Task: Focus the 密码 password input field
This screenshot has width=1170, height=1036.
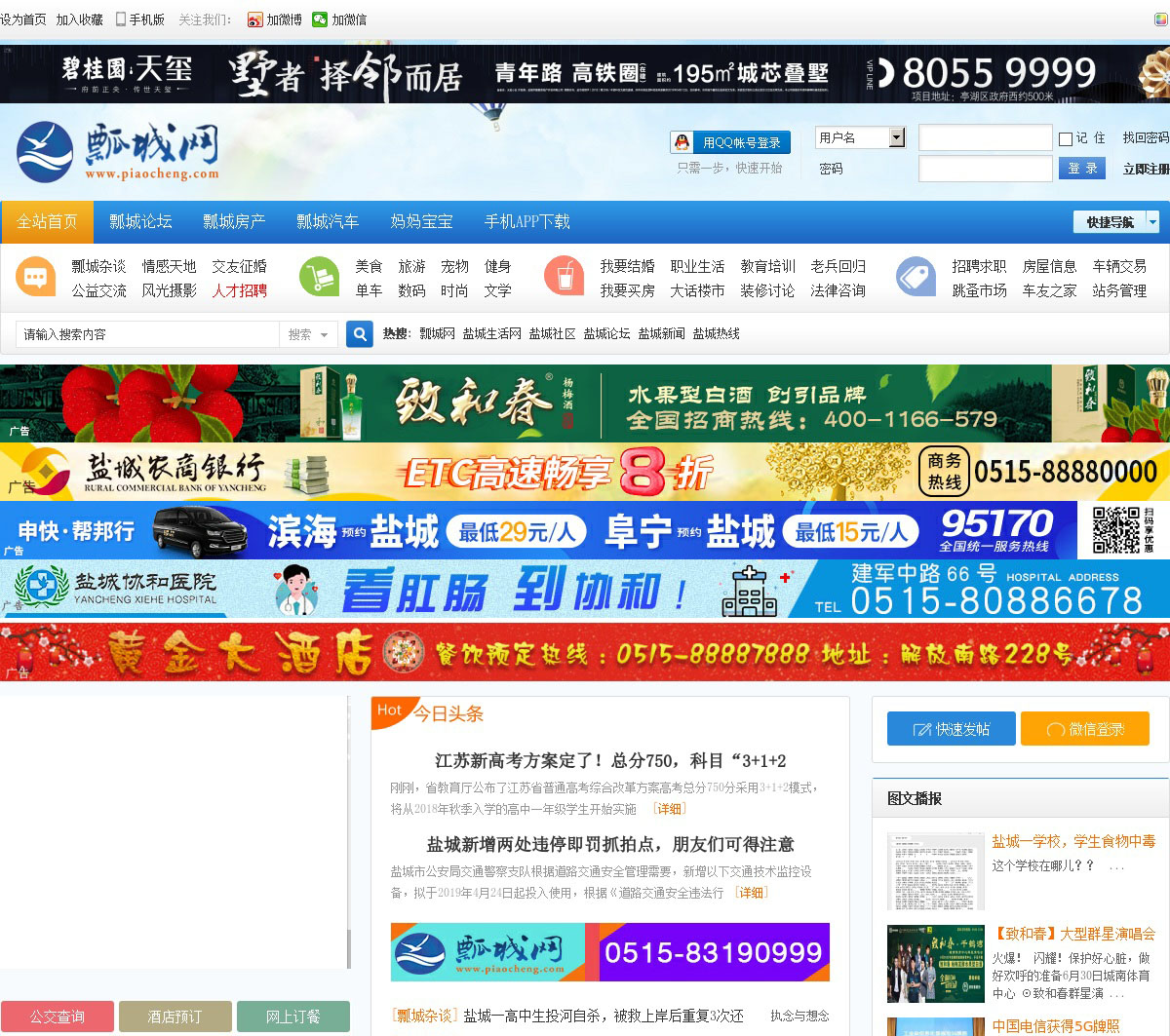Action: (986, 169)
